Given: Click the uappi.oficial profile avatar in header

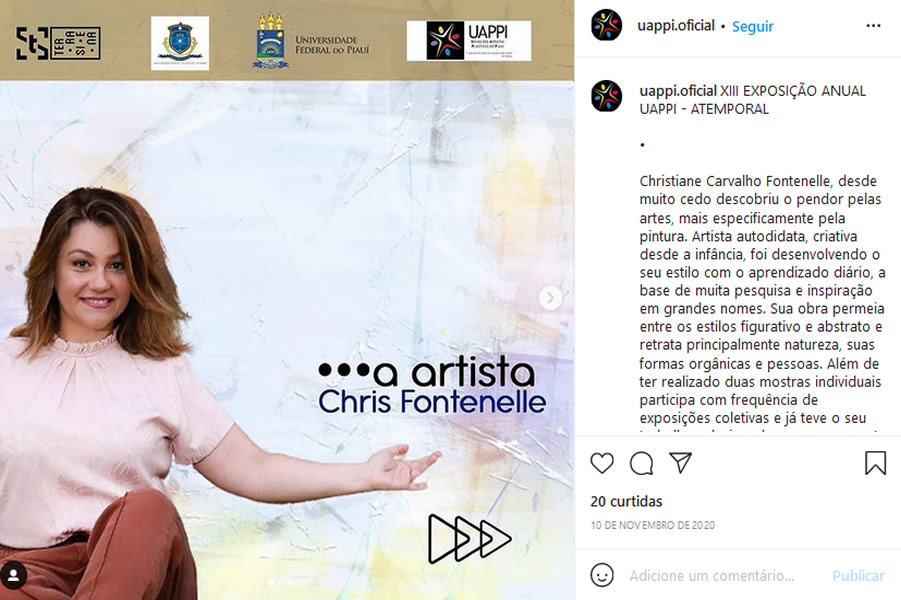Looking at the screenshot, I should (x=606, y=25).
